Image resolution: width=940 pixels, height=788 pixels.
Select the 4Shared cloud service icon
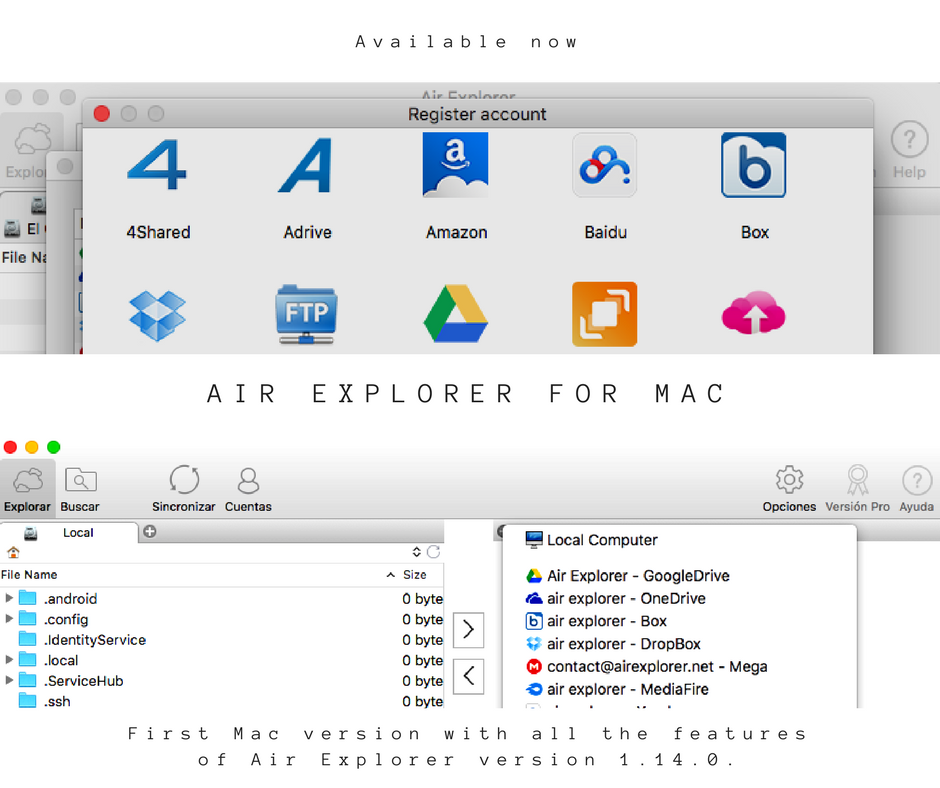(157, 167)
